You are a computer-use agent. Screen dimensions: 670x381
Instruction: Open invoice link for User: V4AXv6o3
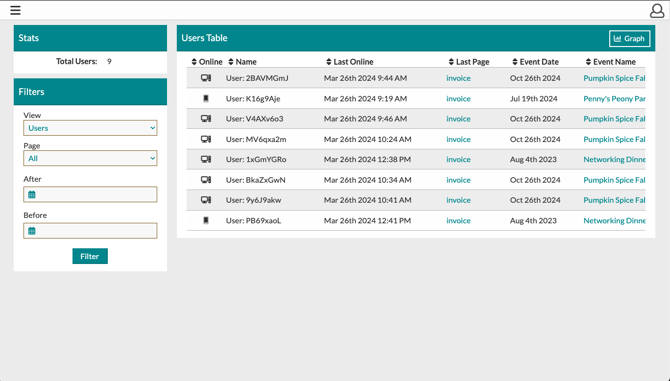458,119
